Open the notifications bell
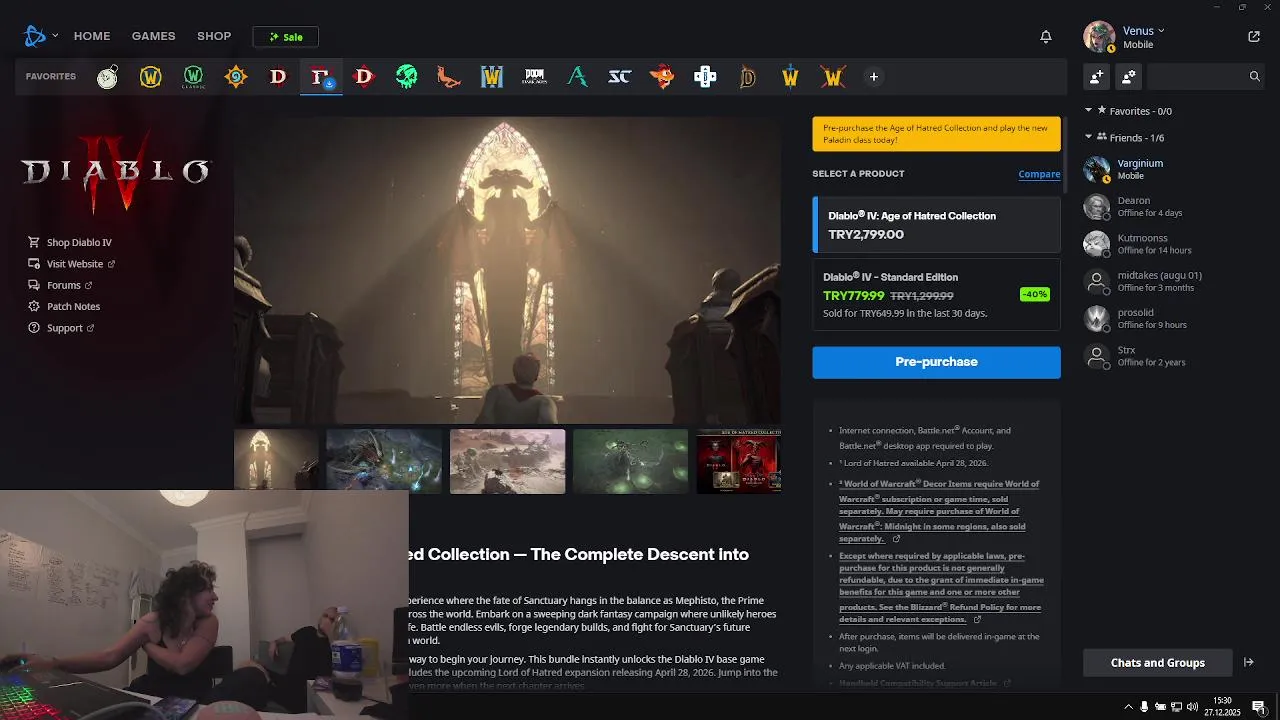 point(1046,36)
